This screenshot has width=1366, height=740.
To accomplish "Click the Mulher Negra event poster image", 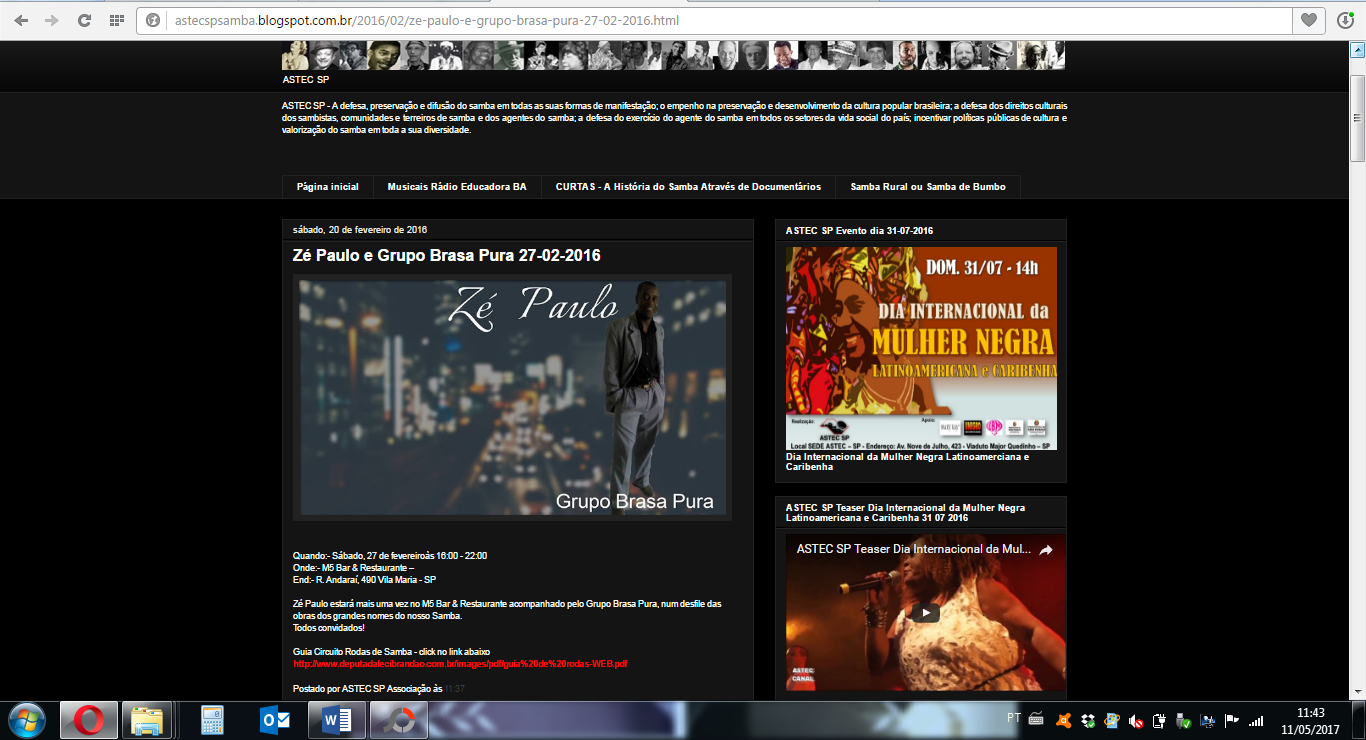I will tap(921, 348).
